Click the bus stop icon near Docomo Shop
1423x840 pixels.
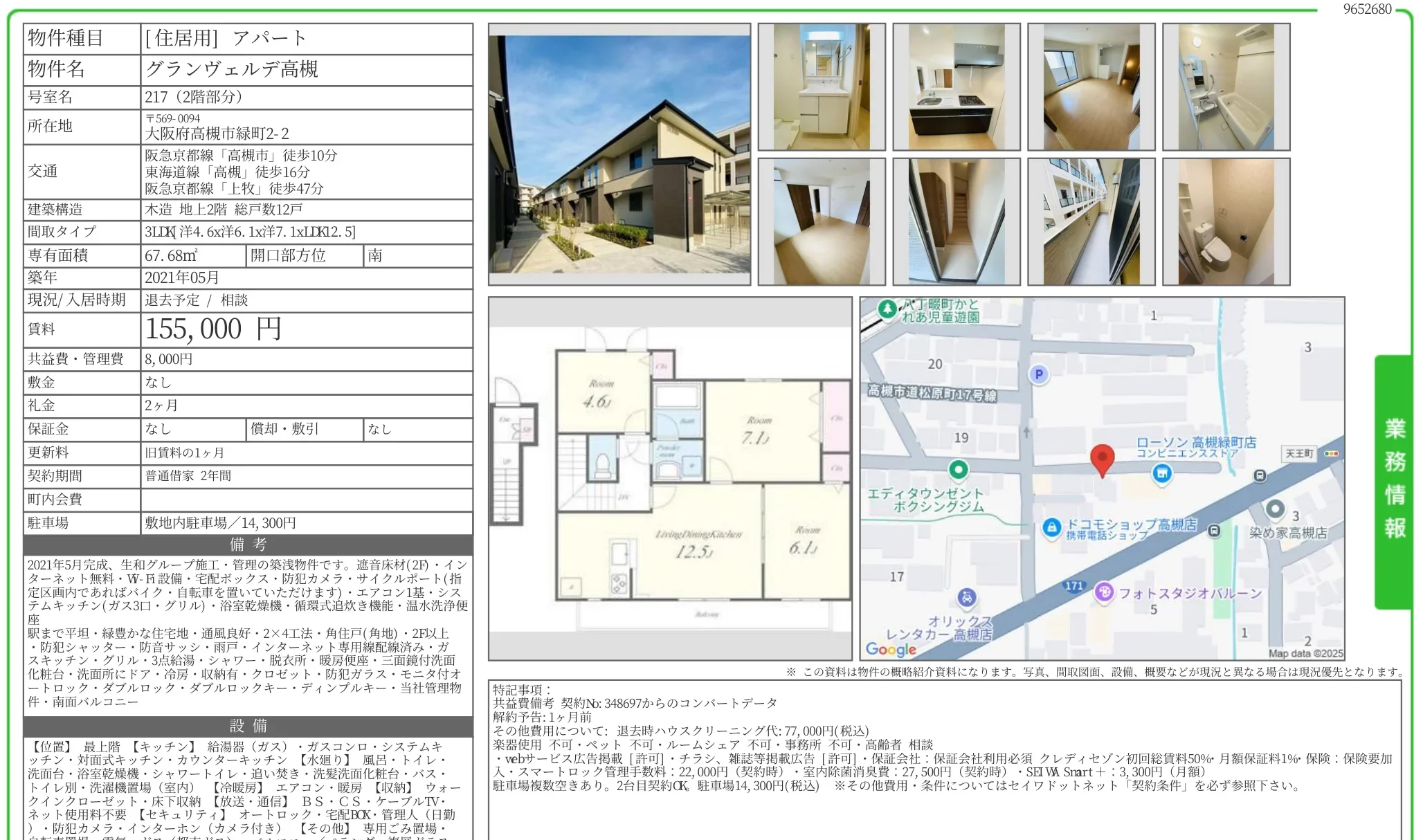click(x=1214, y=531)
